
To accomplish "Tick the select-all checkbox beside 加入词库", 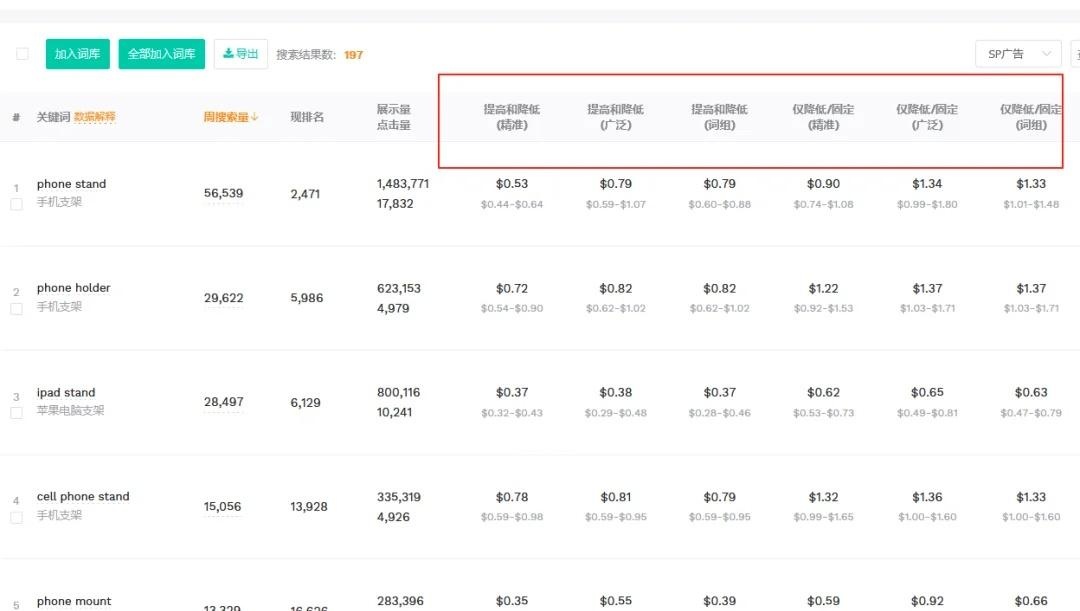I will point(22,54).
